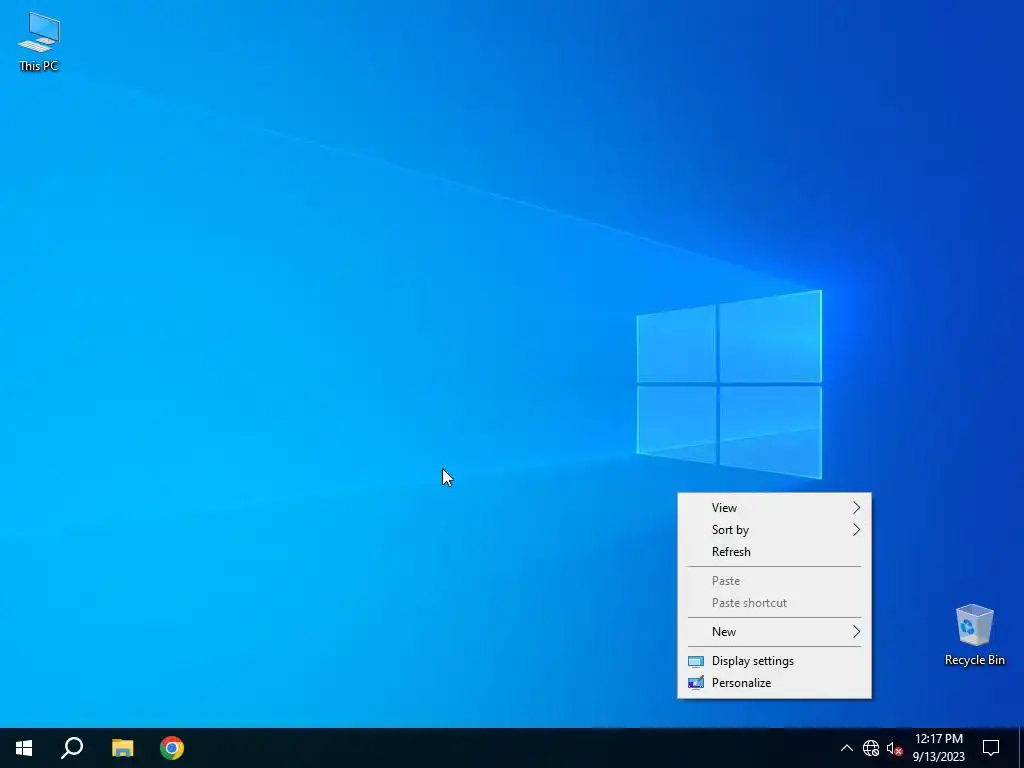This screenshot has height=768, width=1024.
Task: Click the arrow beside New
Action: pos(856,632)
